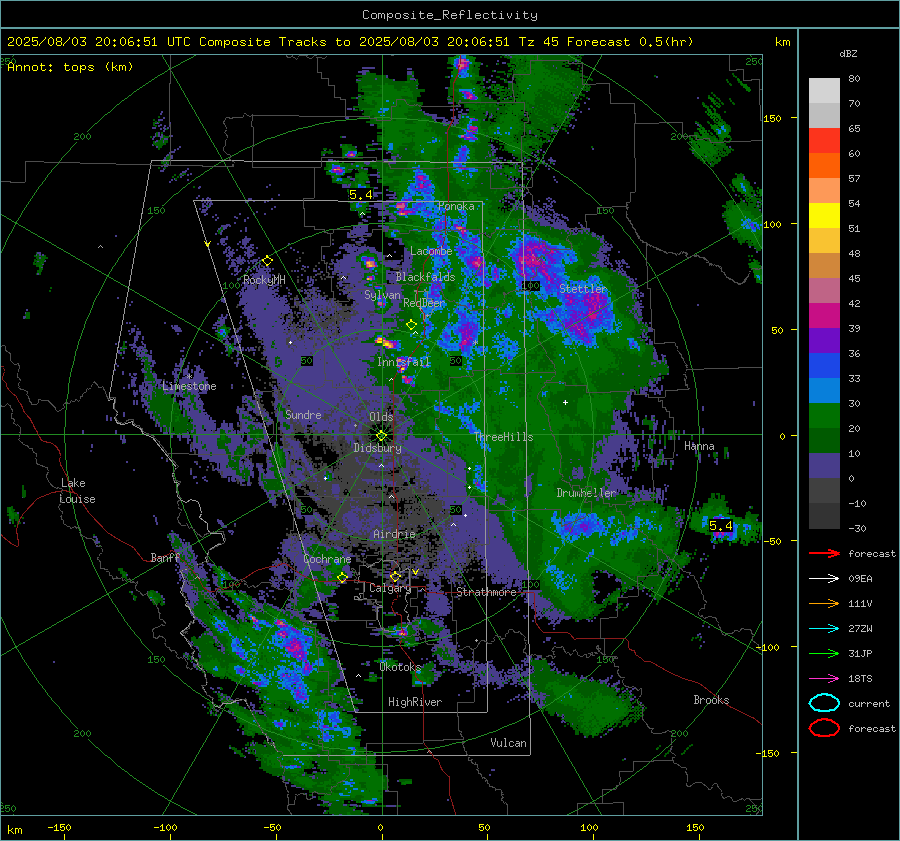Screen dimensions: 900x841
Task: Select the magenta 18TS track arrow
Action: tap(824, 679)
